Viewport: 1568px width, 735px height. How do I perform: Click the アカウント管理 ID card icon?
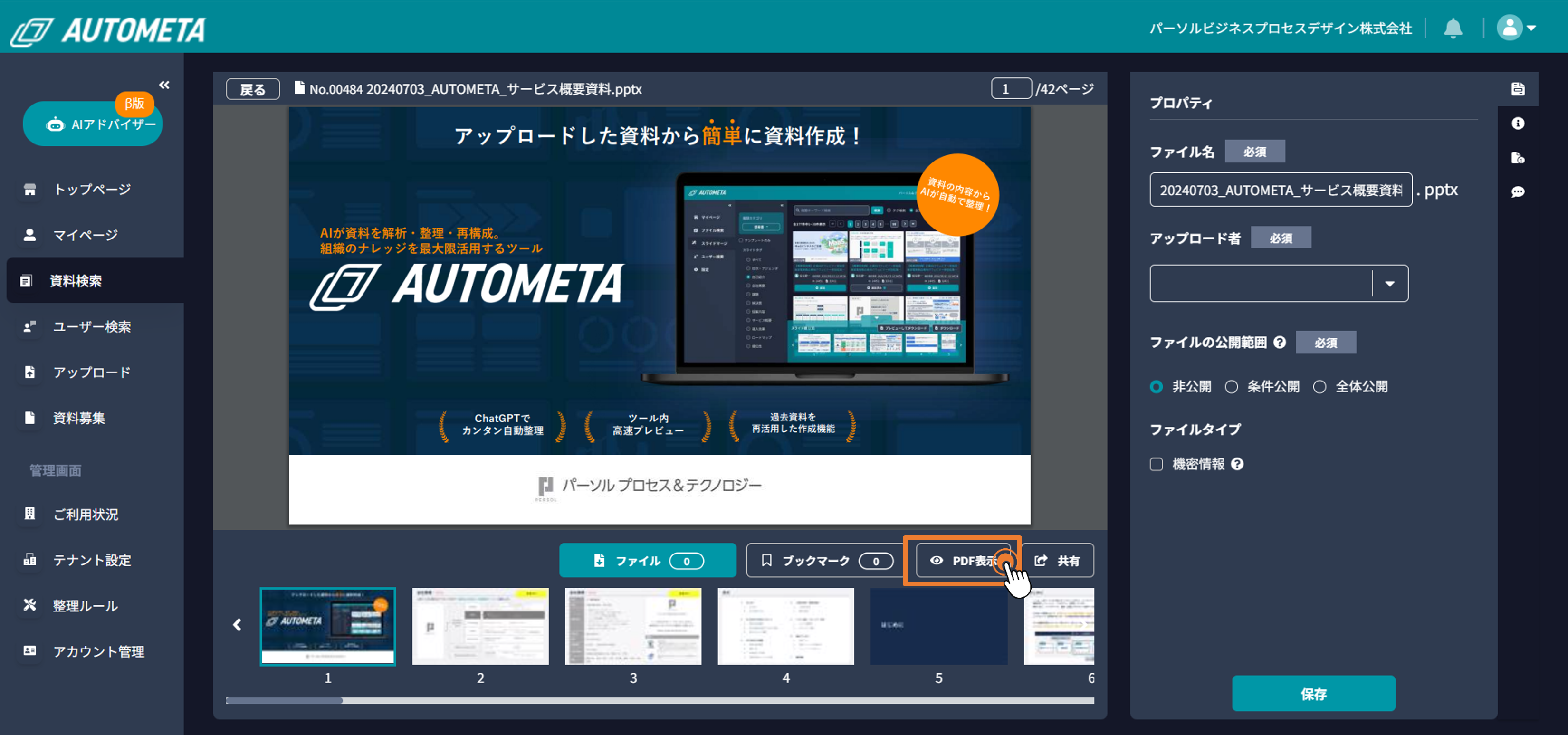tap(30, 650)
